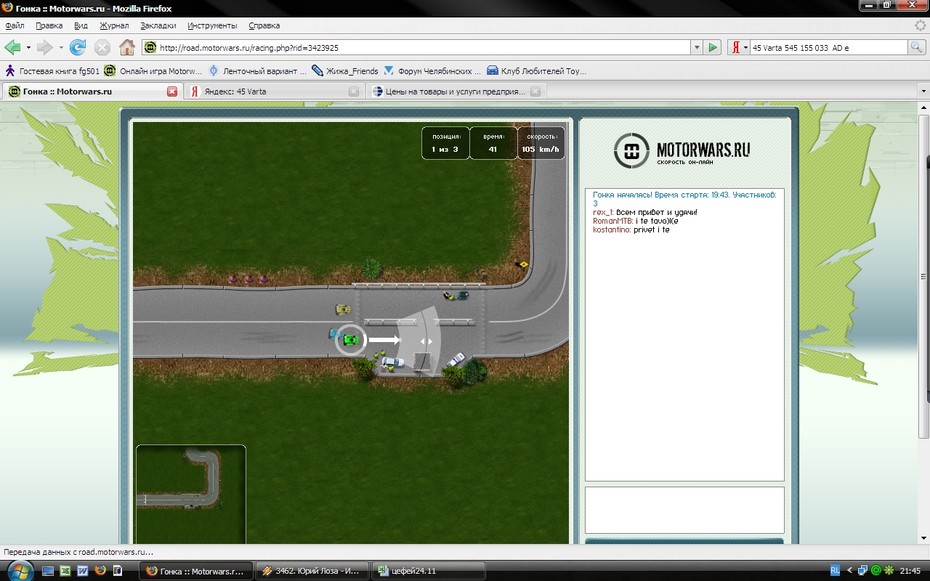Click the RL language indicator in the tray

(x=835, y=571)
